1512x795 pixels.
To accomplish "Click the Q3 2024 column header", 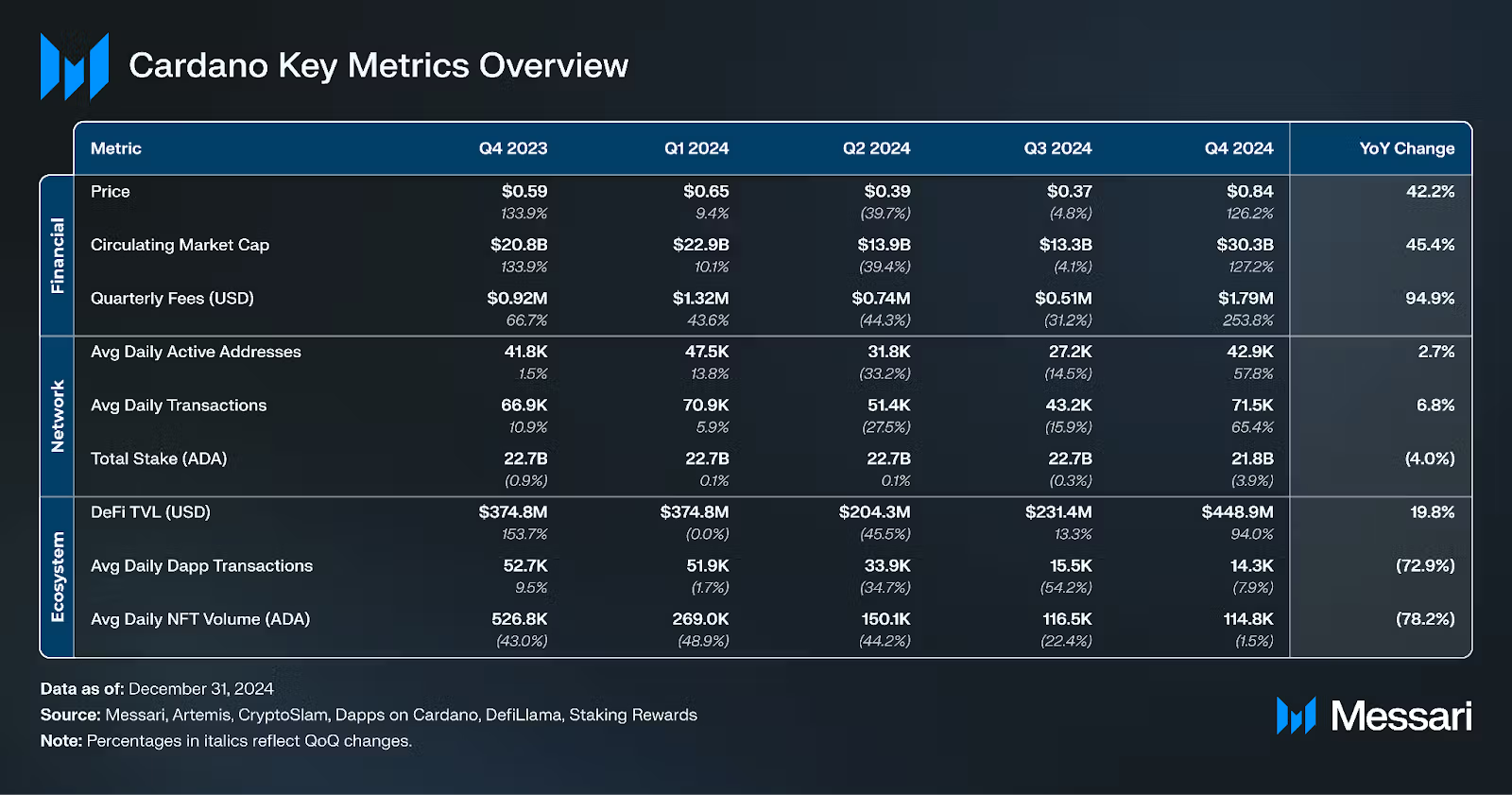I will 1057,148.
